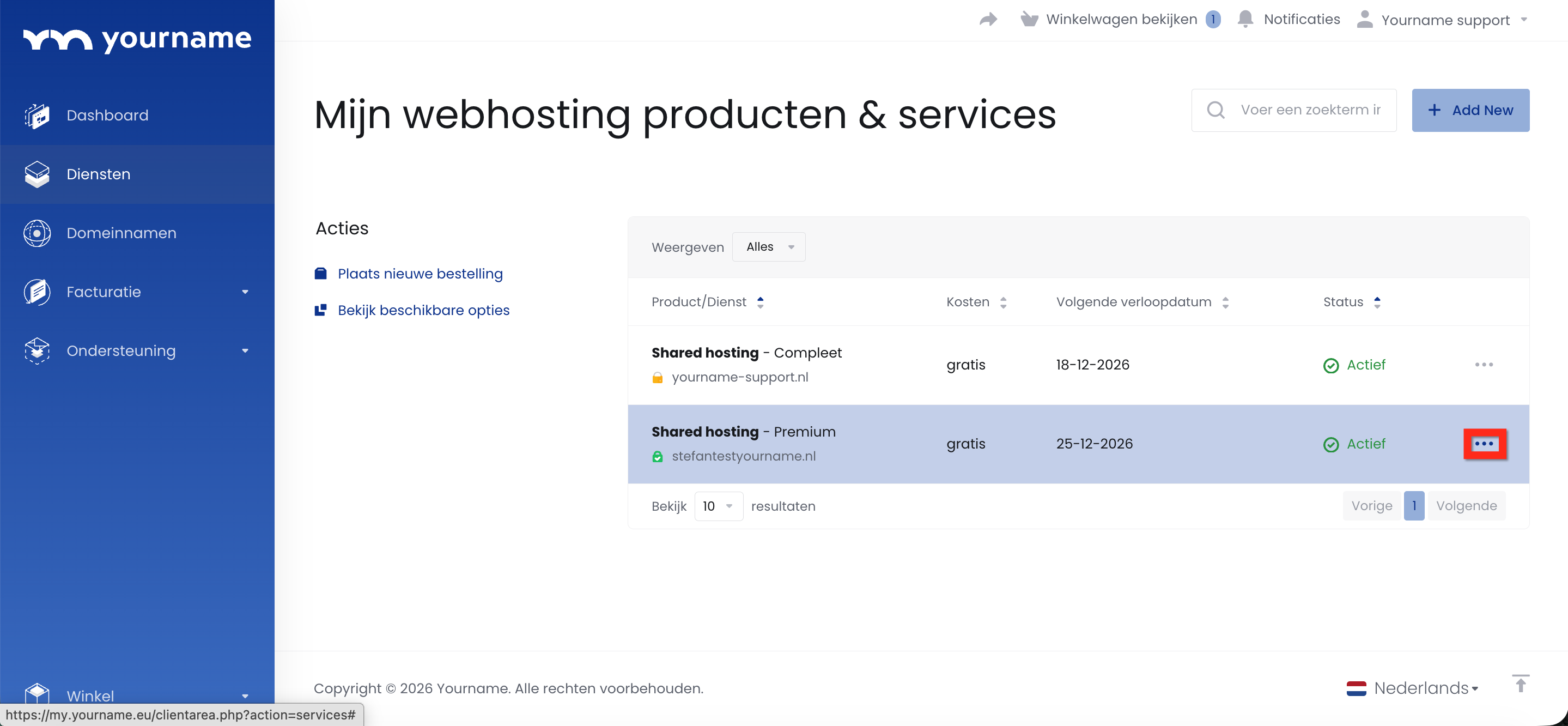Click the three-dots menu for Premium hosting
The height and width of the screenshot is (726, 1568).
1484,444
